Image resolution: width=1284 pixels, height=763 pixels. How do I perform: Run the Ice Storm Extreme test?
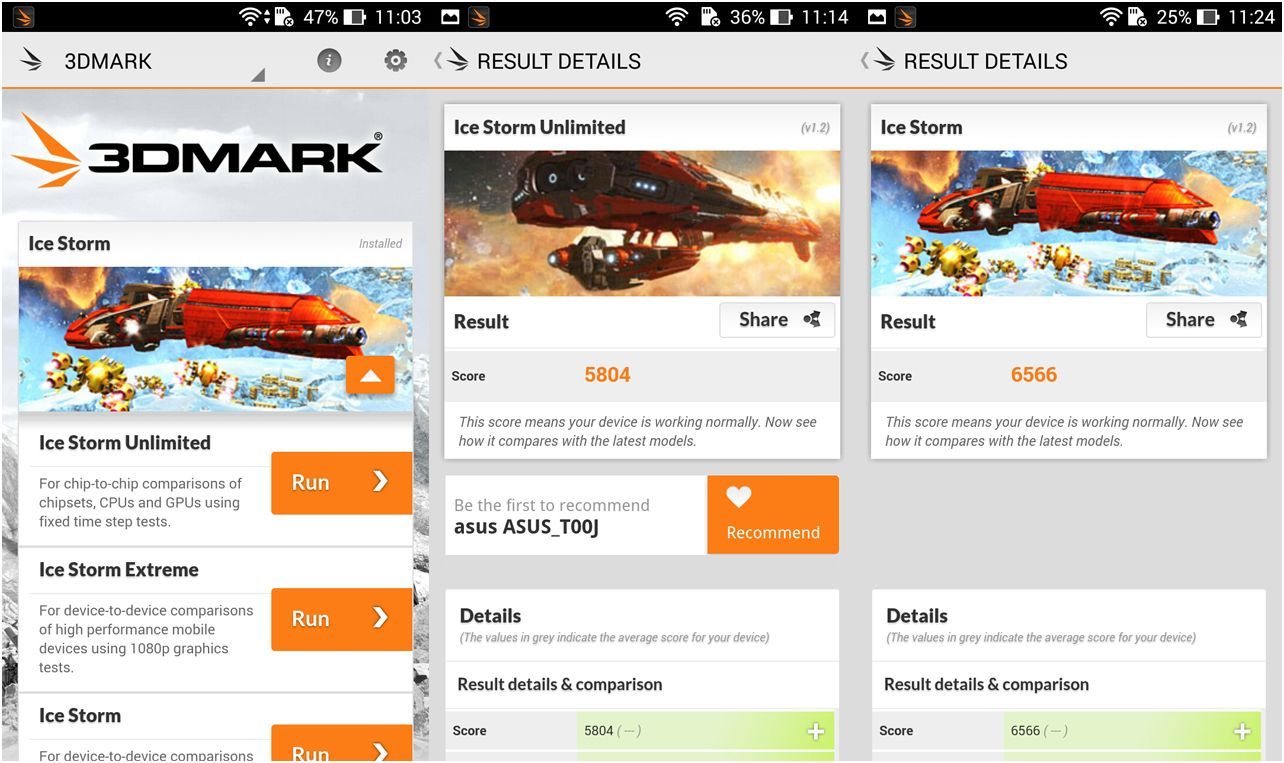341,619
